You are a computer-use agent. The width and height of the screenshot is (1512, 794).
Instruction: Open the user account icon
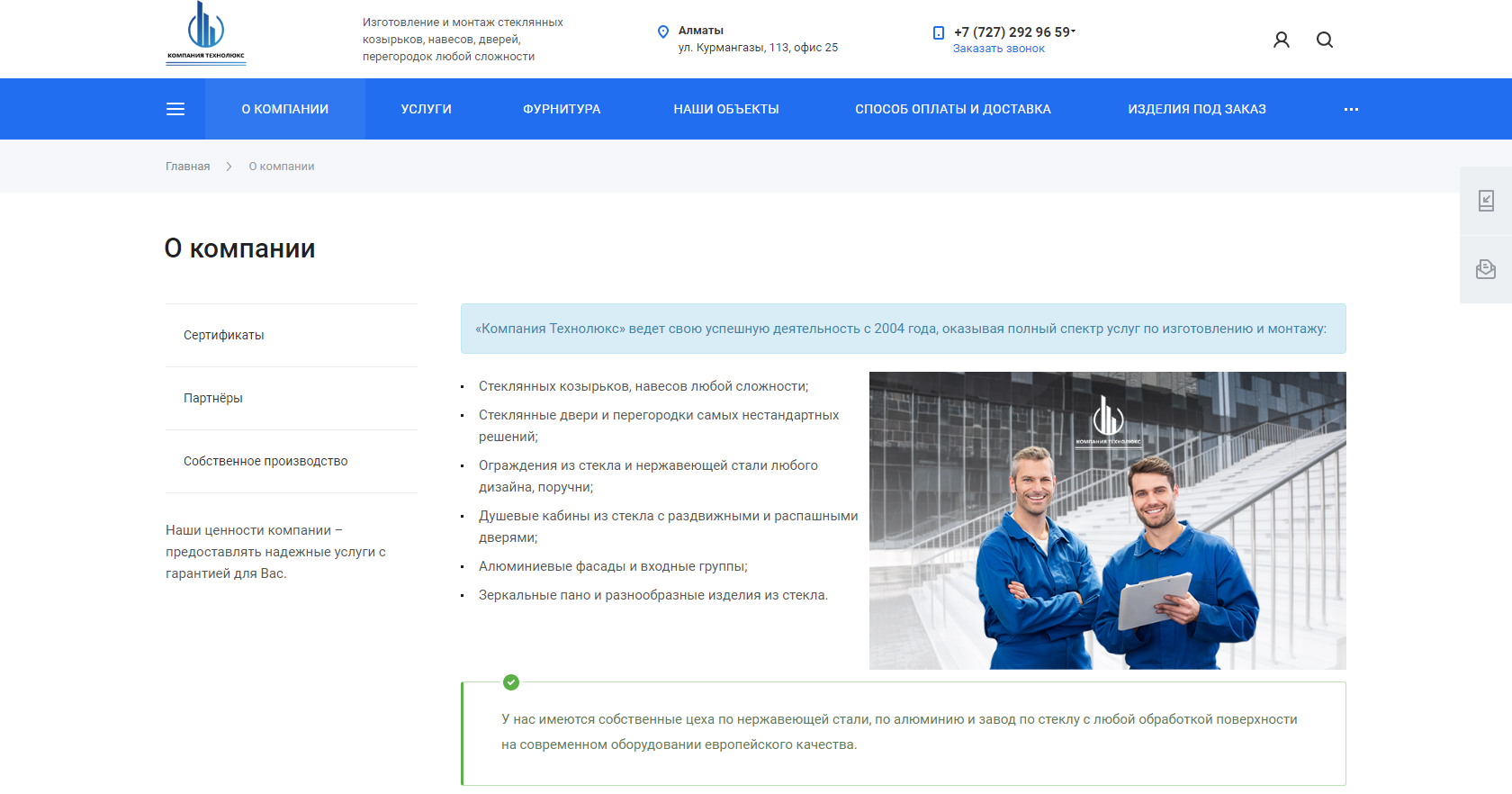point(1282,40)
